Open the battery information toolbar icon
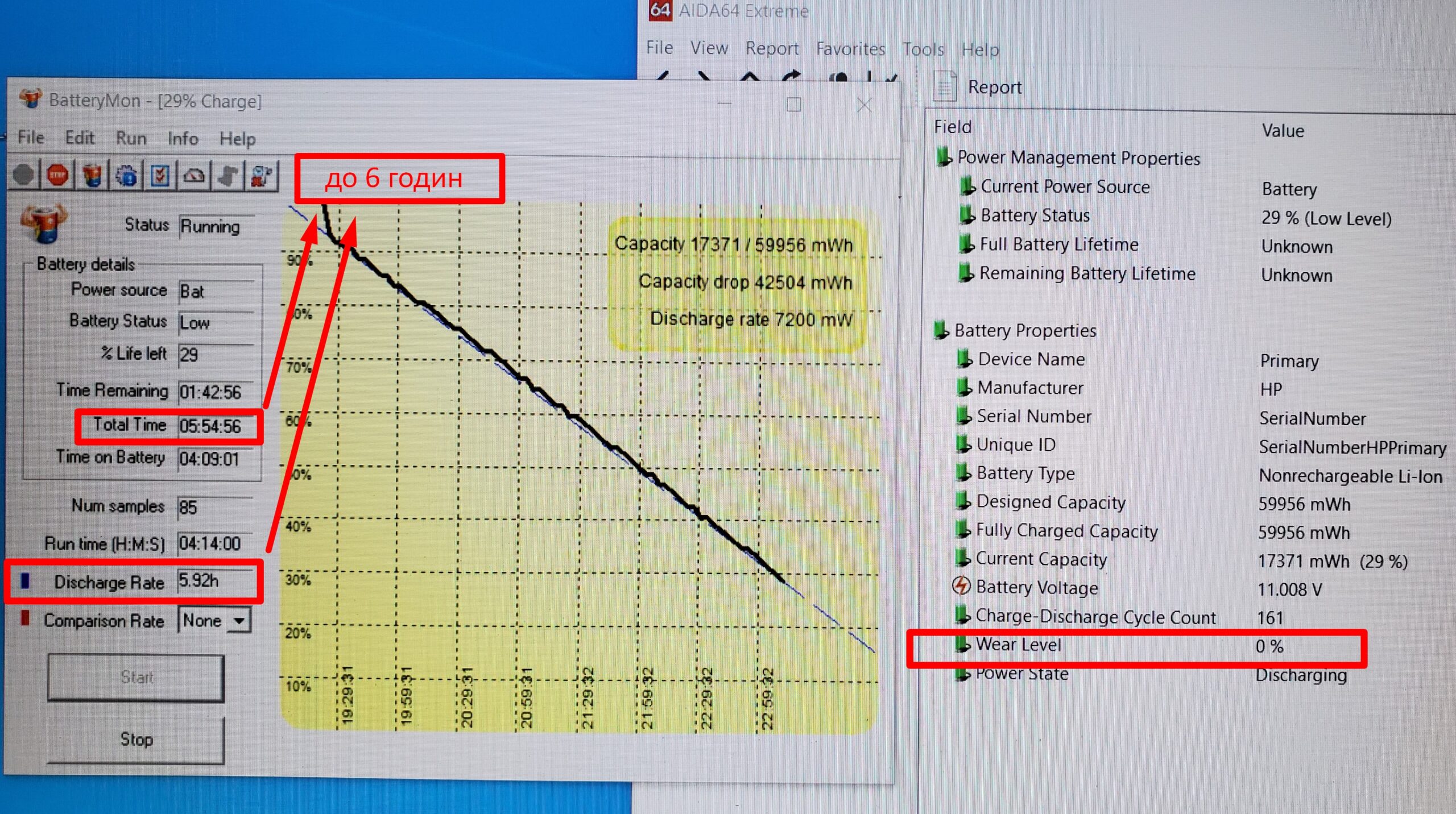The height and width of the screenshot is (814, 1456). pos(92,176)
